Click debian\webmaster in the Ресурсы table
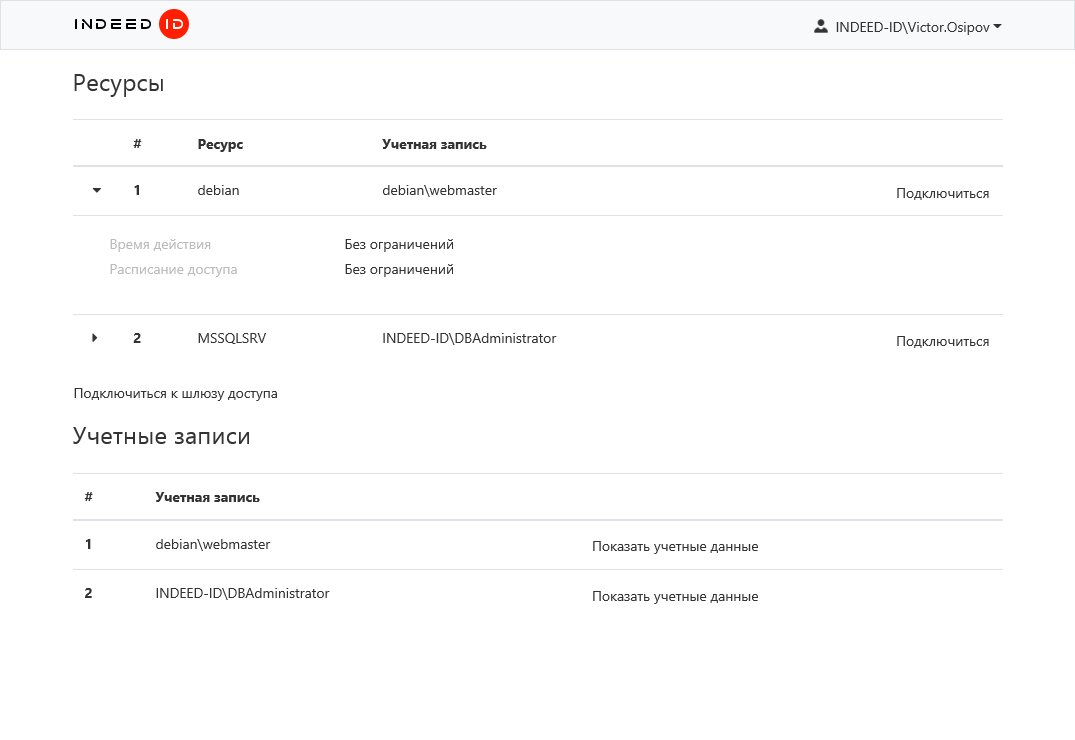This screenshot has width=1075, height=740. point(439,190)
